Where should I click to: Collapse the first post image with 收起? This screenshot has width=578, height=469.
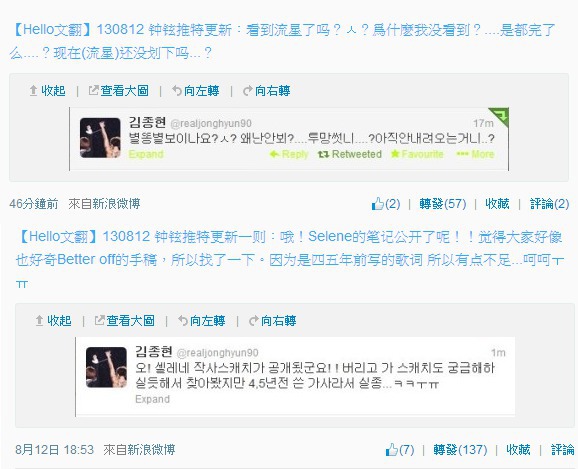pos(48,91)
